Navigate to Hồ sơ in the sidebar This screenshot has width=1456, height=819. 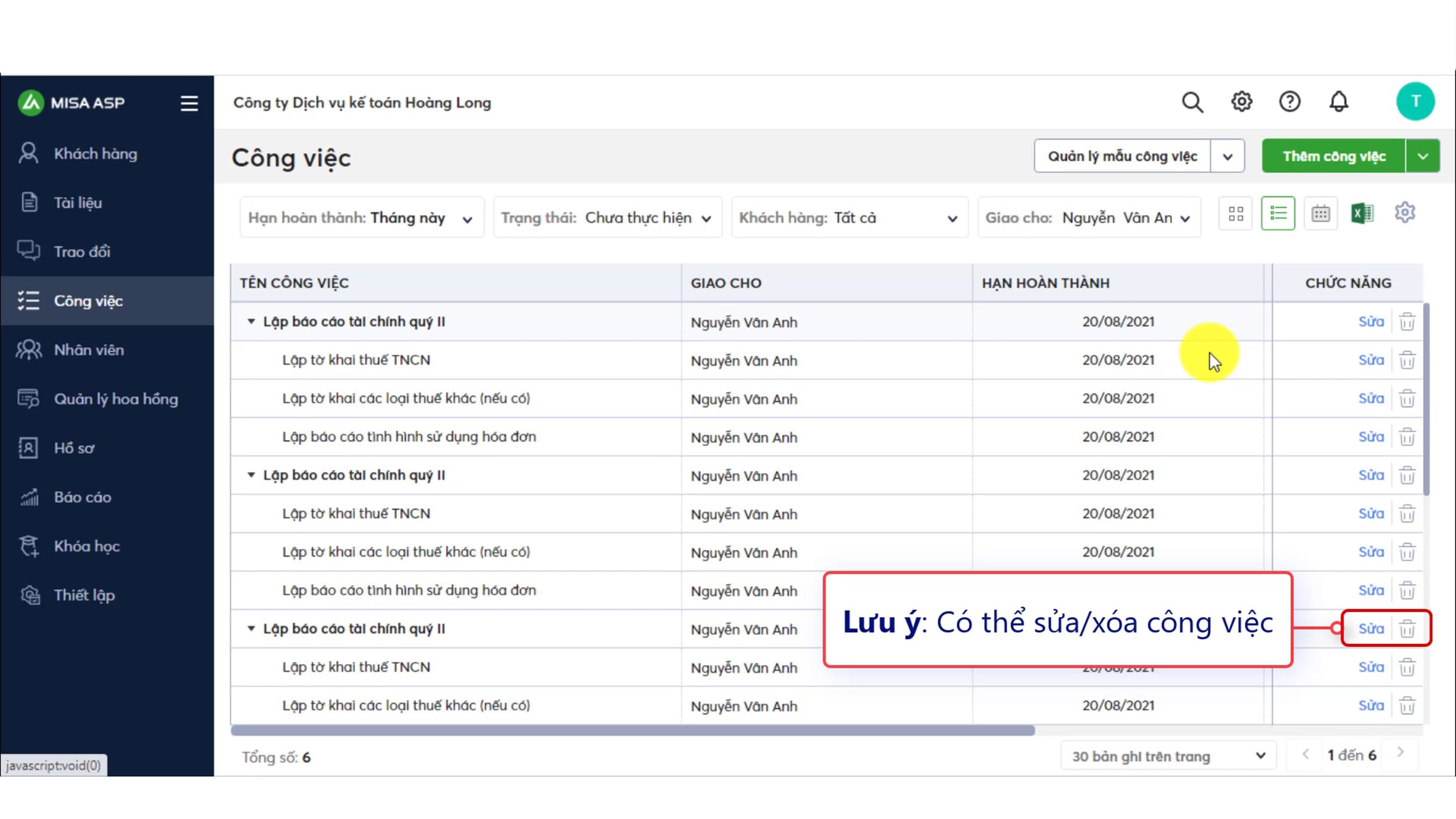(x=107, y=448)
